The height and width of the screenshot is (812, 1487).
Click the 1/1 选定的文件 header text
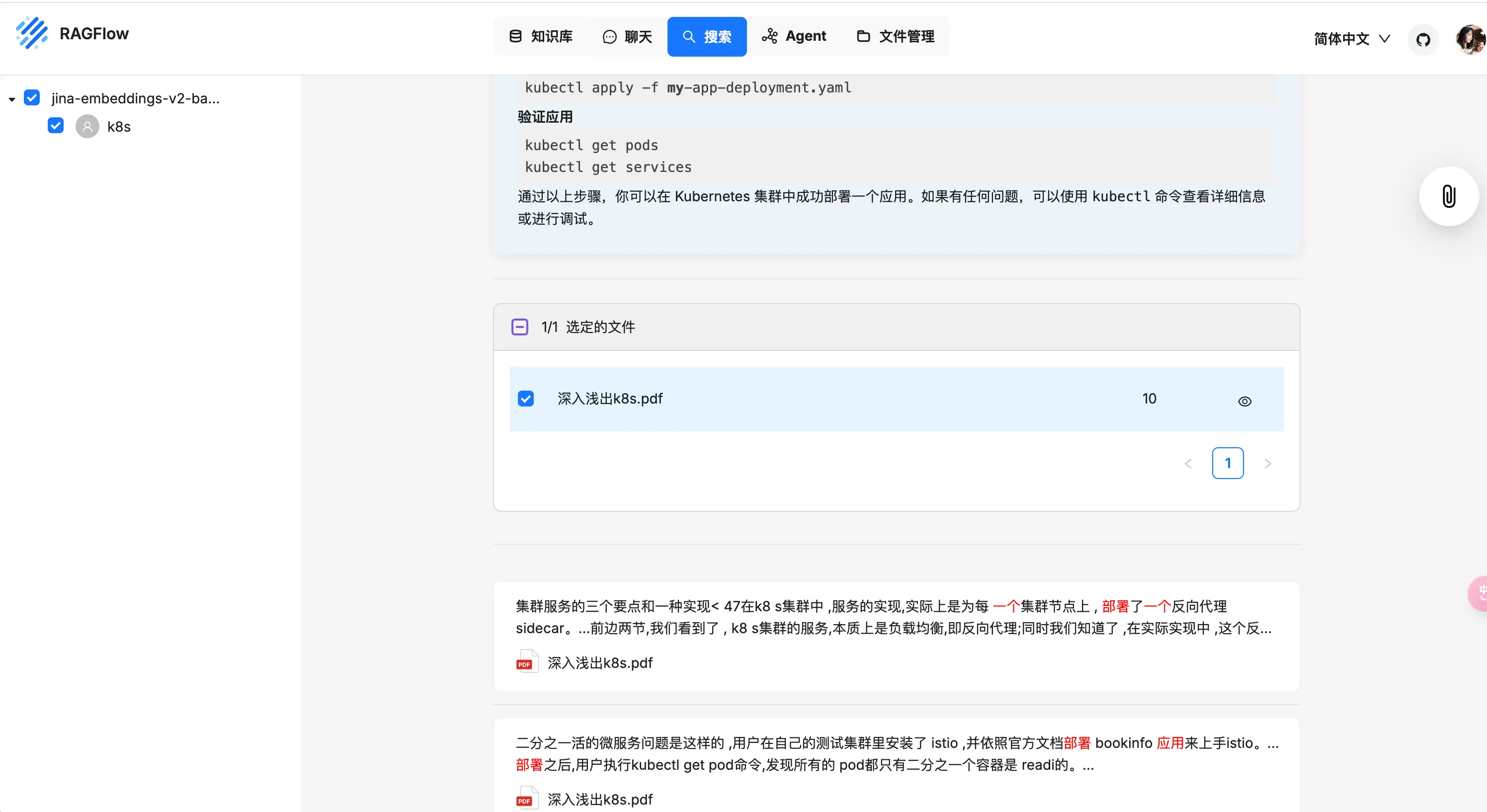587,326
